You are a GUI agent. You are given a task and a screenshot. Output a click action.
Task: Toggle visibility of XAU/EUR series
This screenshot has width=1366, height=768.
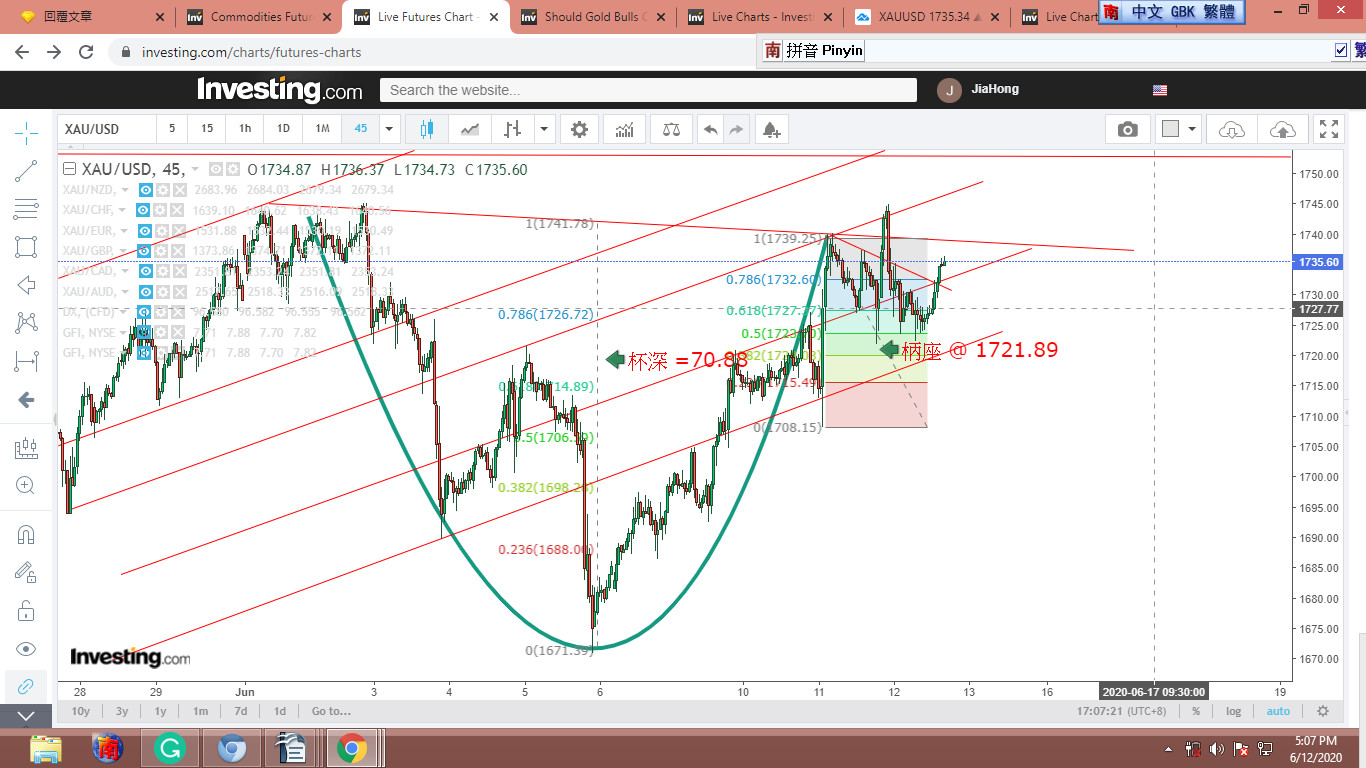click(146, 230)
